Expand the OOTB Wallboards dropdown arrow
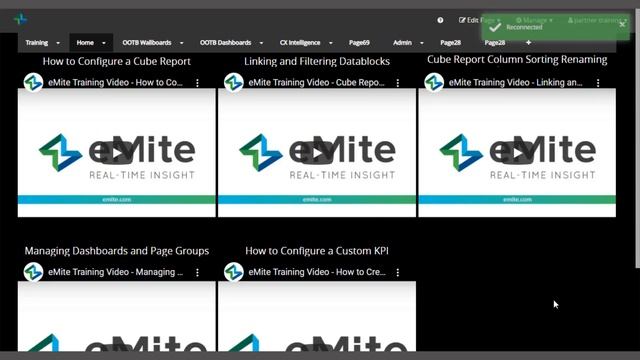Image resolution: width=640 pixels, height=360 pixels. click(x=182, y=43)
